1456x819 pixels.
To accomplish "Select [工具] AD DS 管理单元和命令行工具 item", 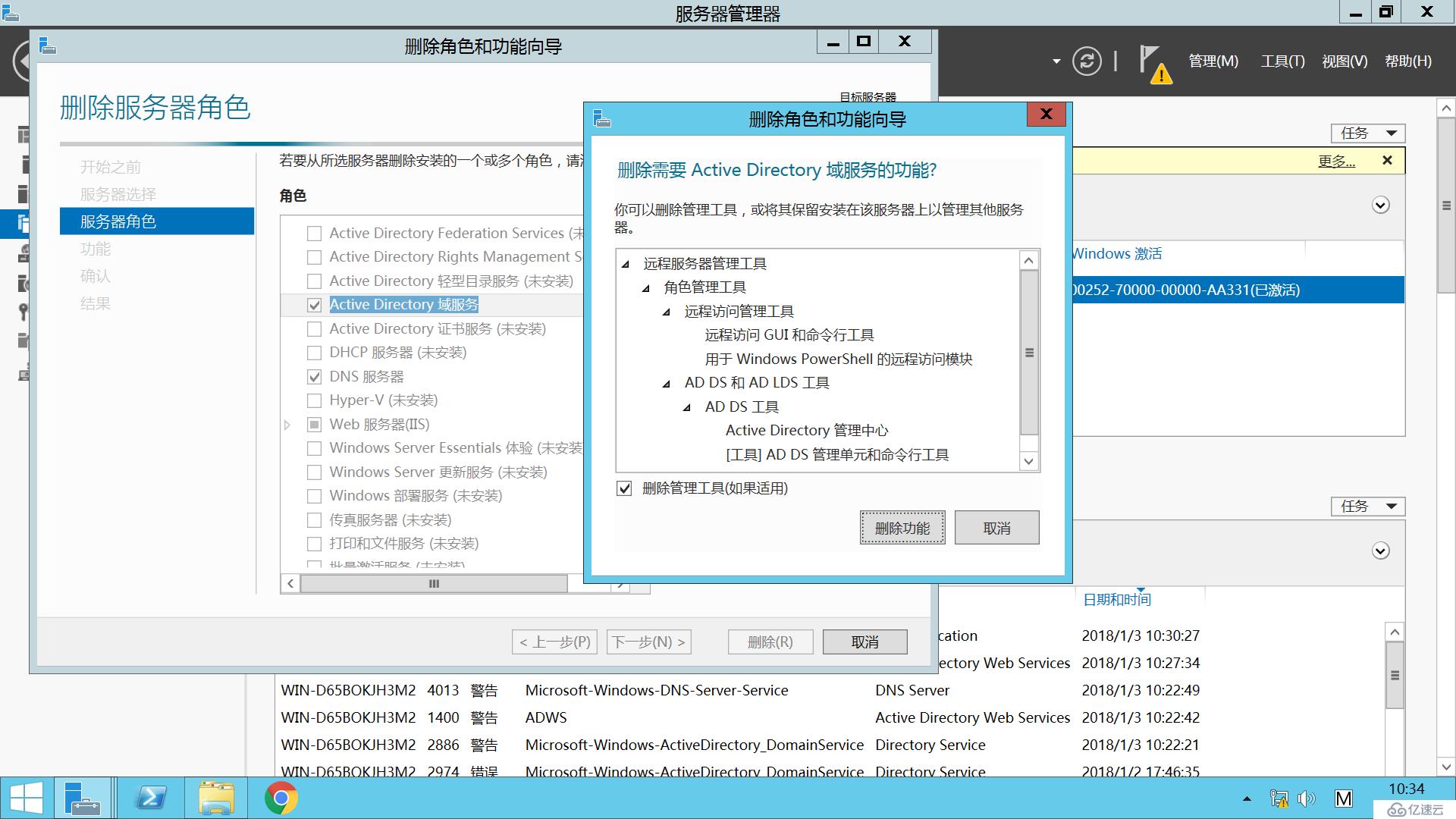I will (837, 455).
